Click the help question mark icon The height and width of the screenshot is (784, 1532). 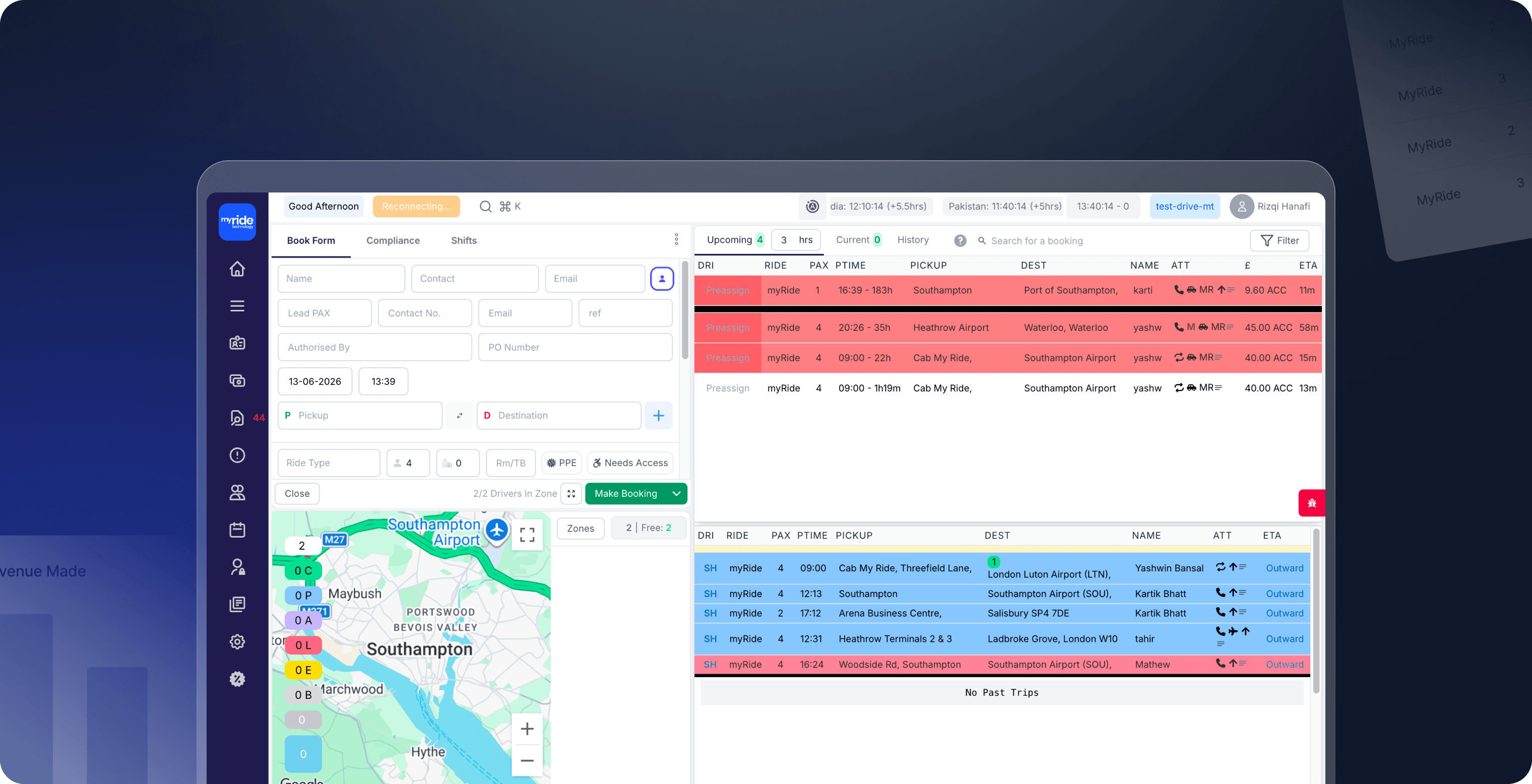960,241
